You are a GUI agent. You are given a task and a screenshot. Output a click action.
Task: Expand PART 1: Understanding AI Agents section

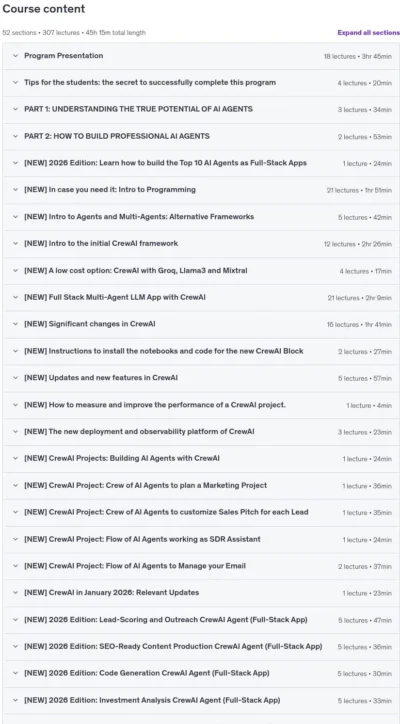point(201,109)
